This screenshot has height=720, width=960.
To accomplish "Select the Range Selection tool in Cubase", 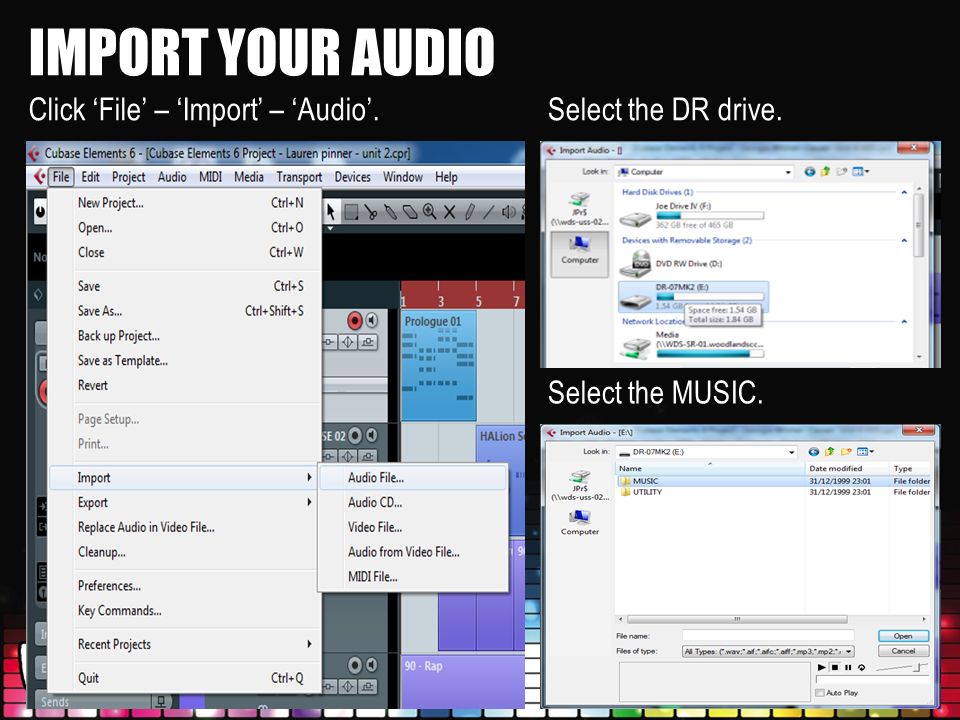I will pyautogui.click(x=351, y=212).
